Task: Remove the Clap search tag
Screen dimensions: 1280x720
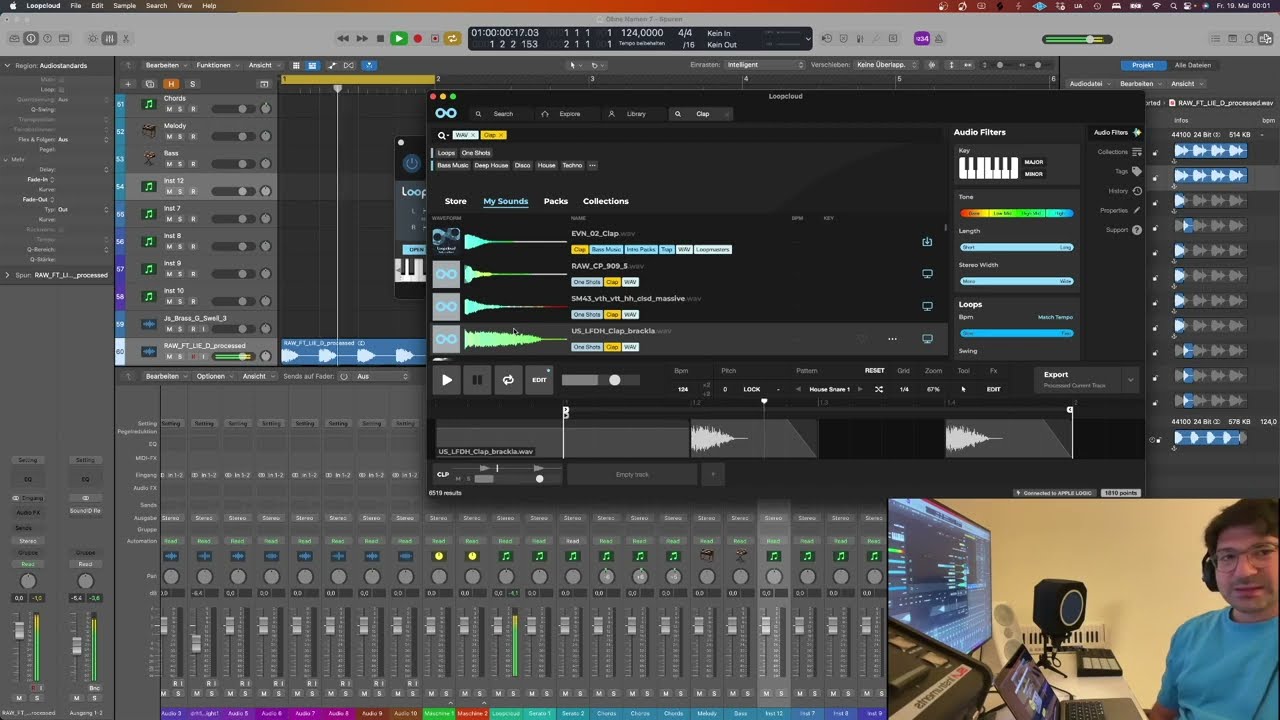Action: pyautogui.click(x=501, y=135)
